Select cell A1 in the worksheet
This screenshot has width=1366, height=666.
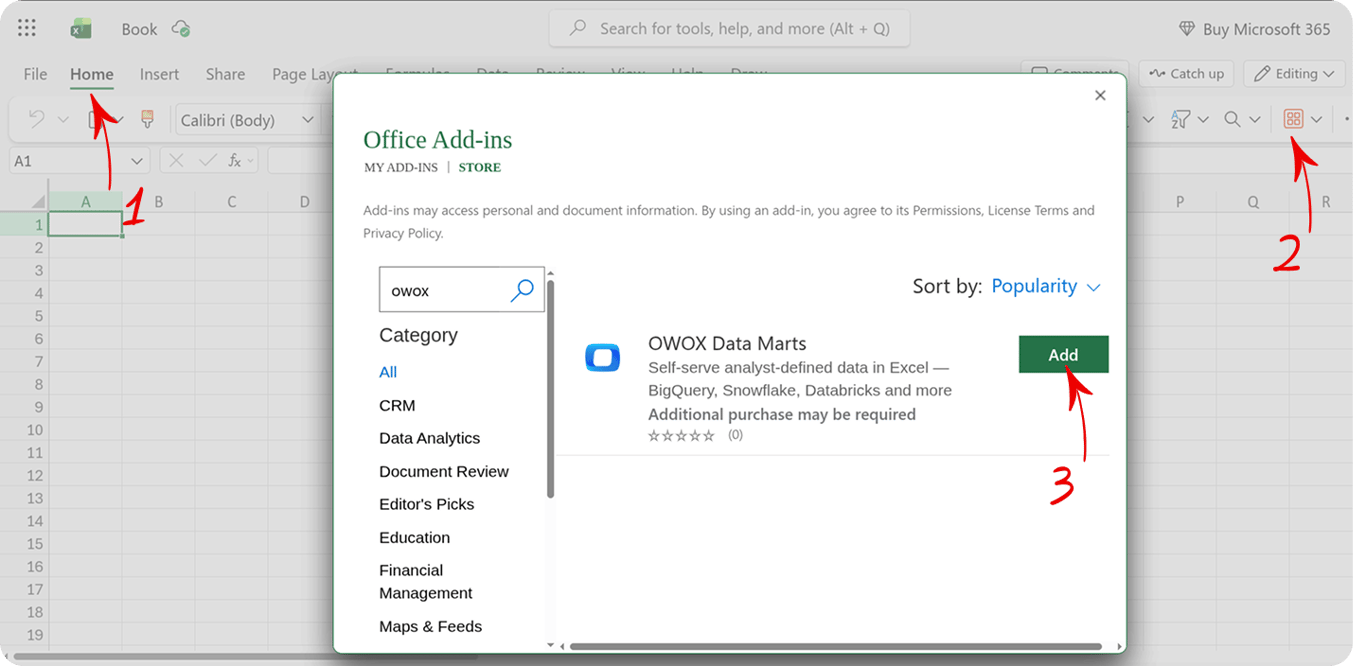point(86,224)
